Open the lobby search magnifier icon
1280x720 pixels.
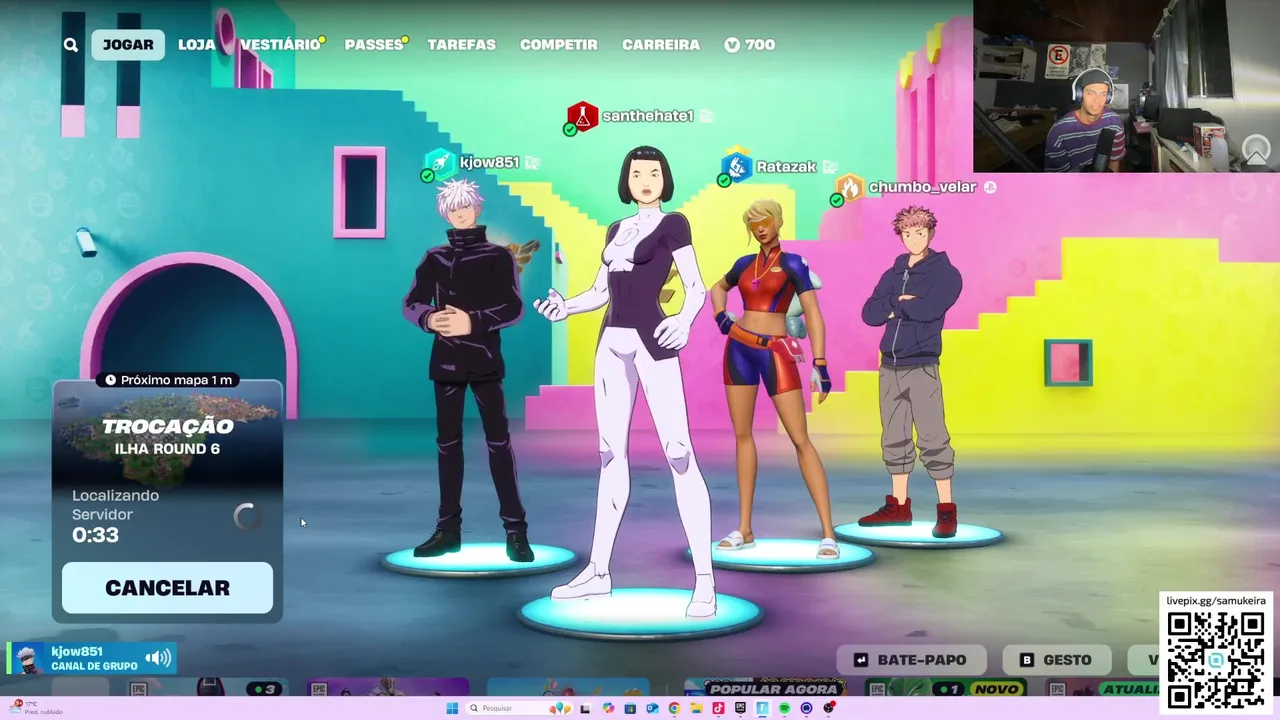(70, 45)
